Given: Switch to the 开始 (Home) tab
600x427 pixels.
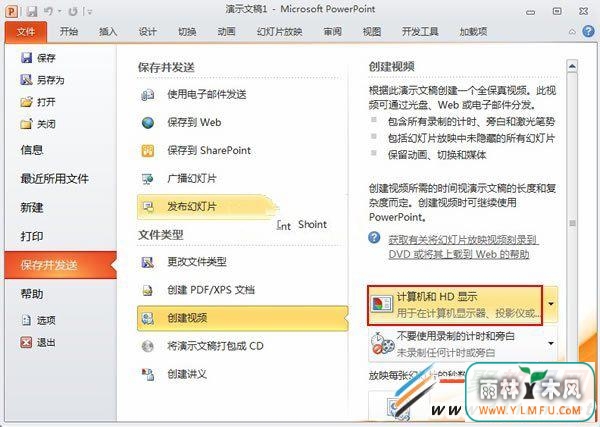Looking at the screenshot, I should tap(69, 31).
